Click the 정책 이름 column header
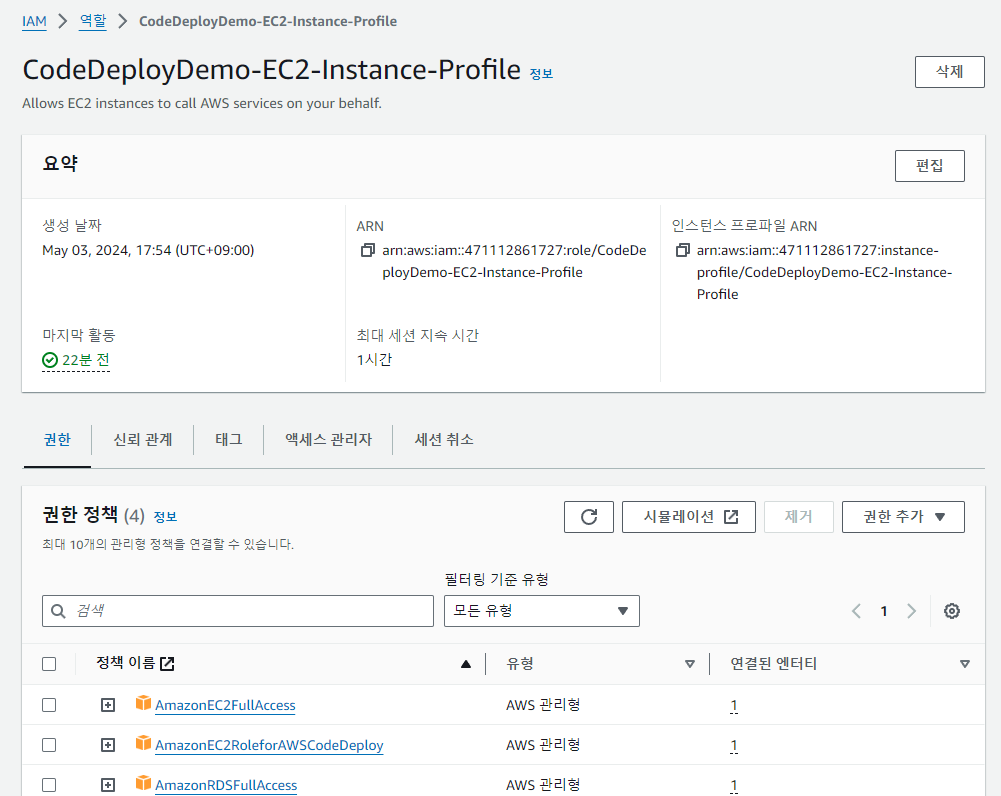The height and width of the screenshot is (796, 1001). 126,663
